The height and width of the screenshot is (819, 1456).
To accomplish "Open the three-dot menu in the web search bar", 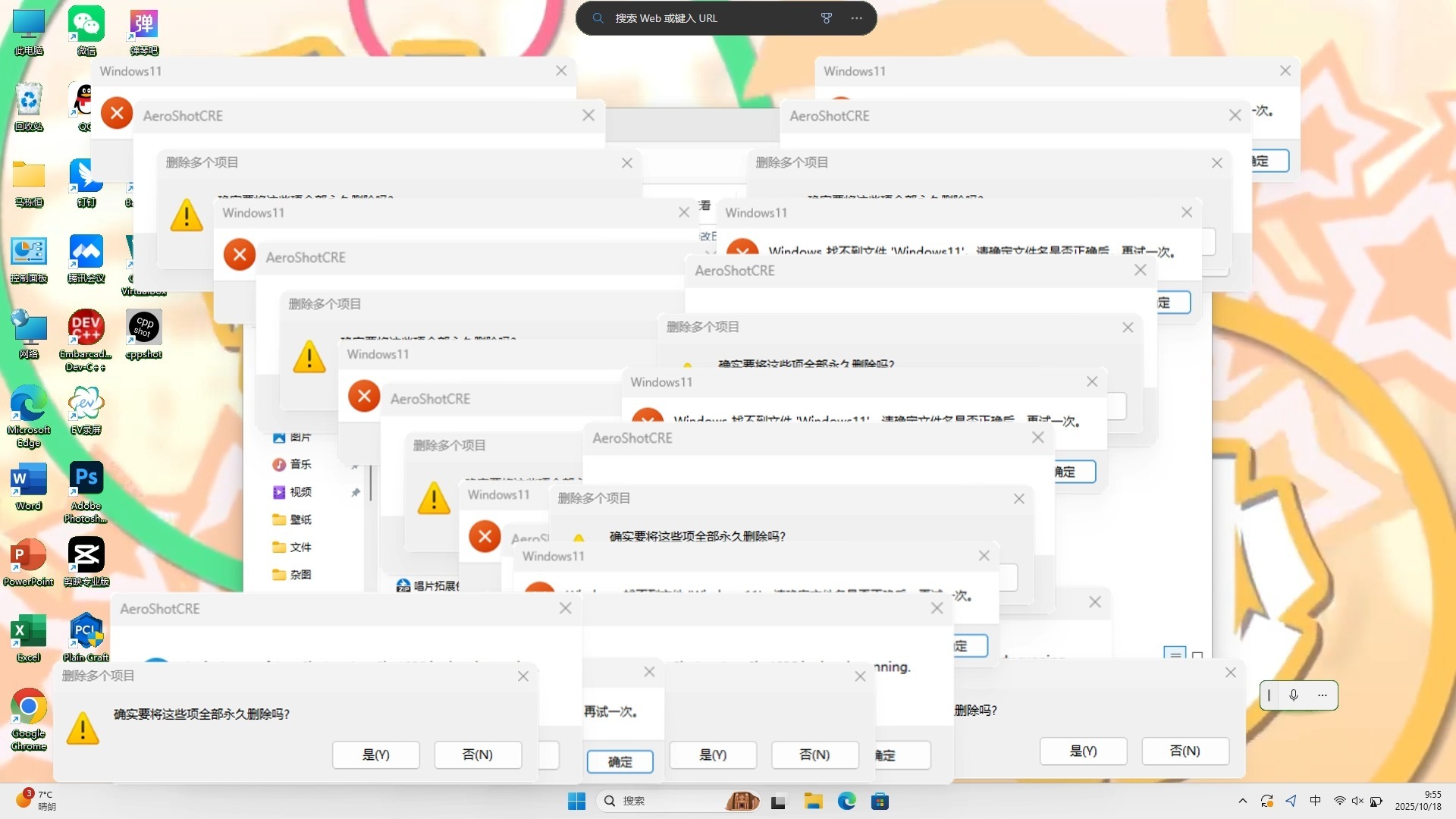I will [857, 18].
